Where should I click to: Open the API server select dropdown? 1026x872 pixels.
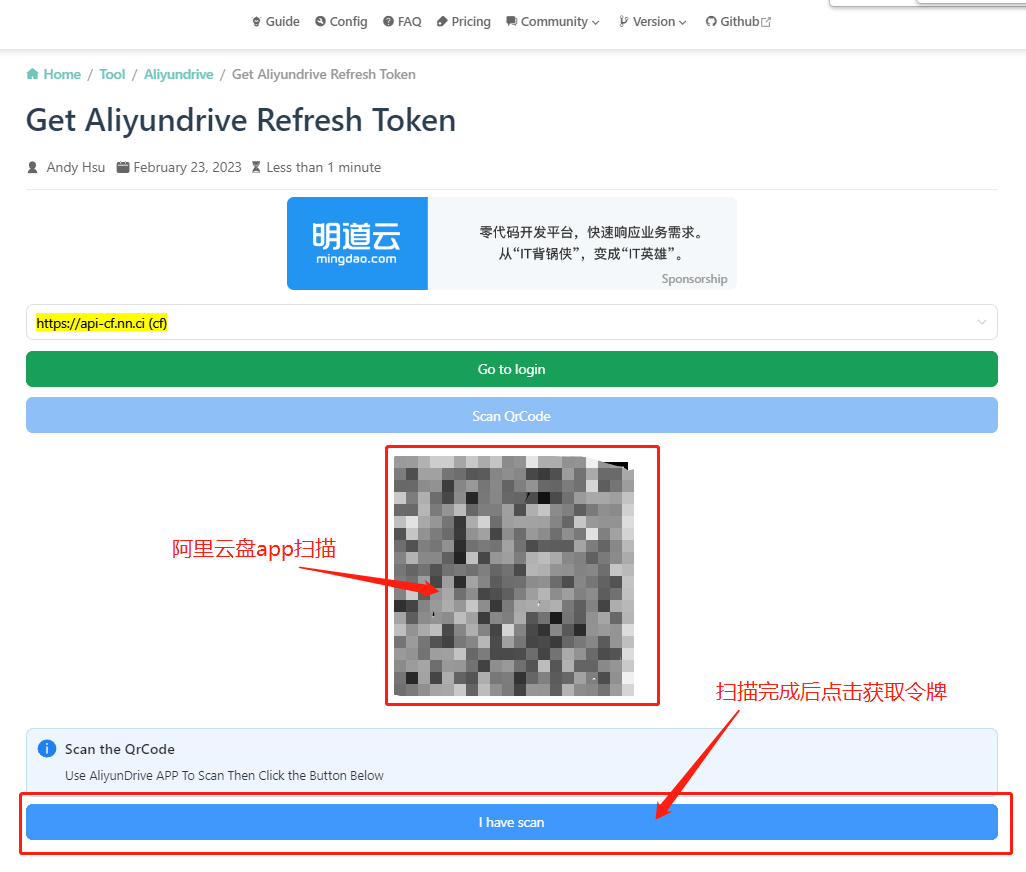point(511,323)
